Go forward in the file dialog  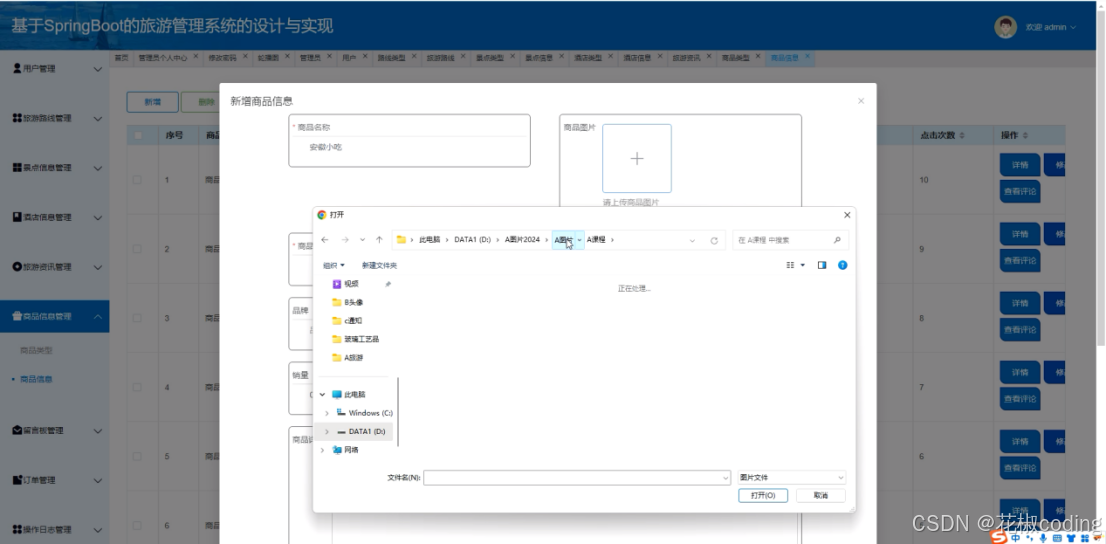tap(345, 240)
